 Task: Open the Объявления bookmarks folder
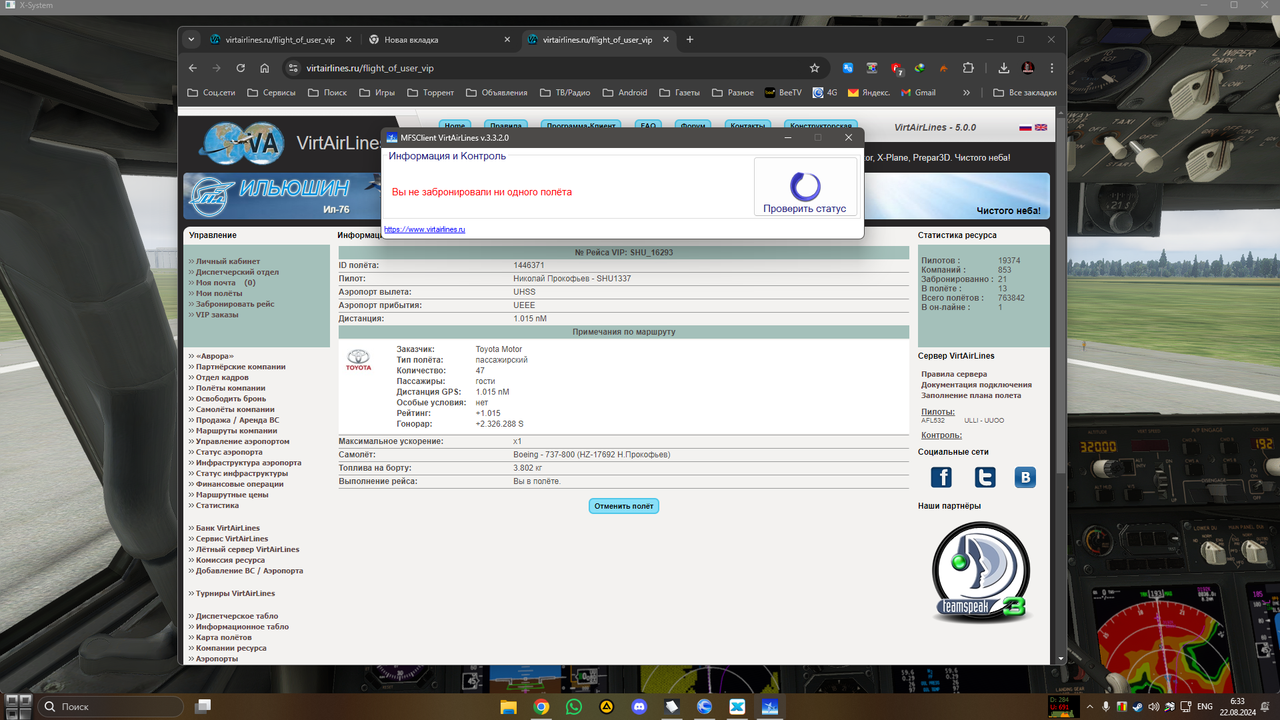pyautogui.click(x=495, y=92)
